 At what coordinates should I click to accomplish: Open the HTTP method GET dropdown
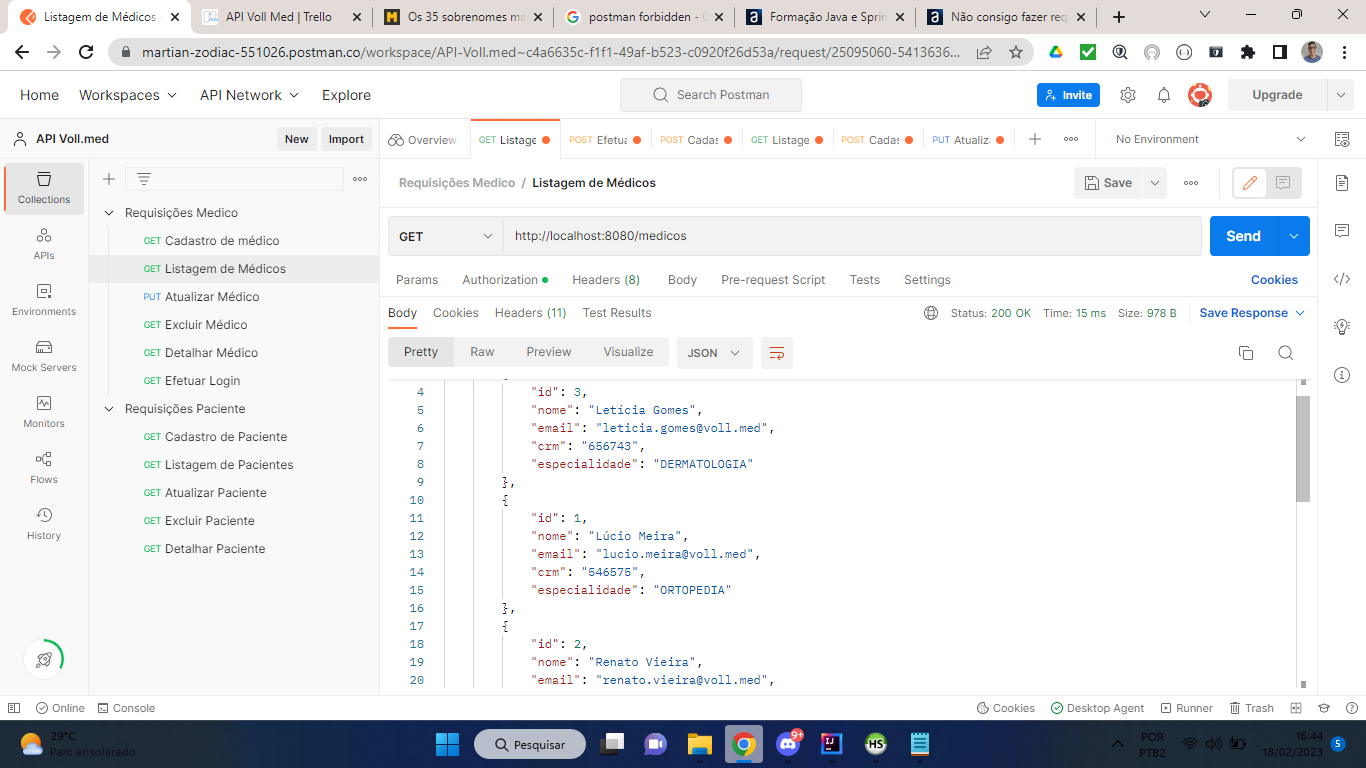[445, 236]
